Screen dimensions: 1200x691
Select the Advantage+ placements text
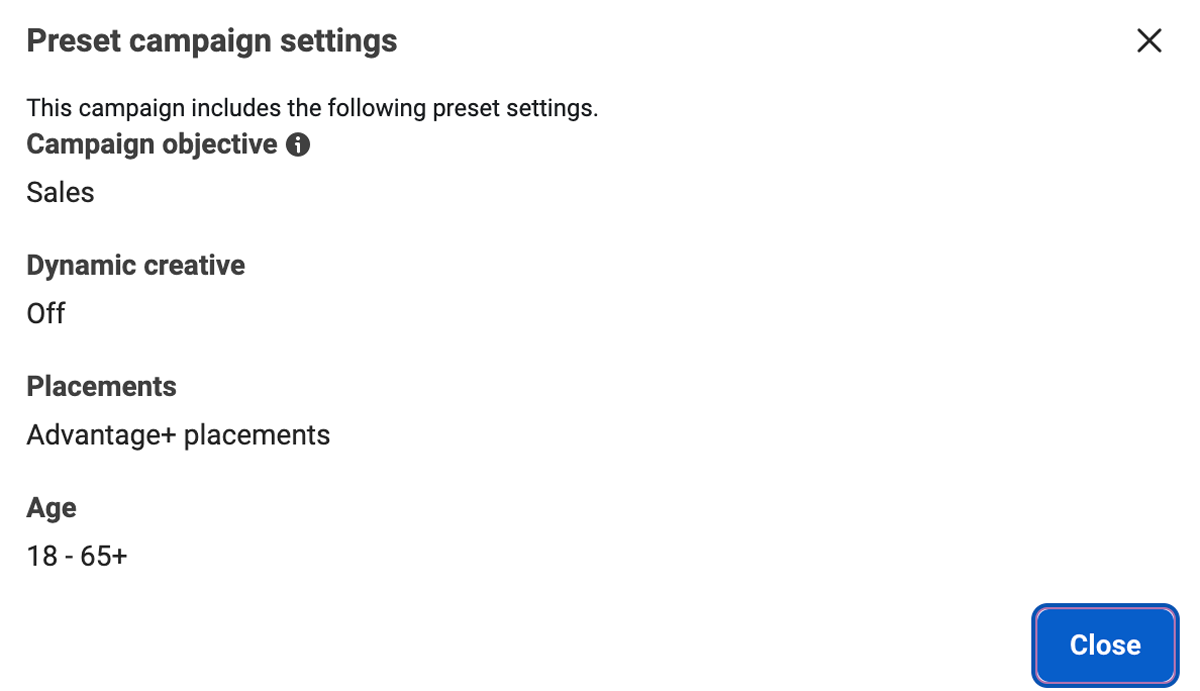click(178, 435)
